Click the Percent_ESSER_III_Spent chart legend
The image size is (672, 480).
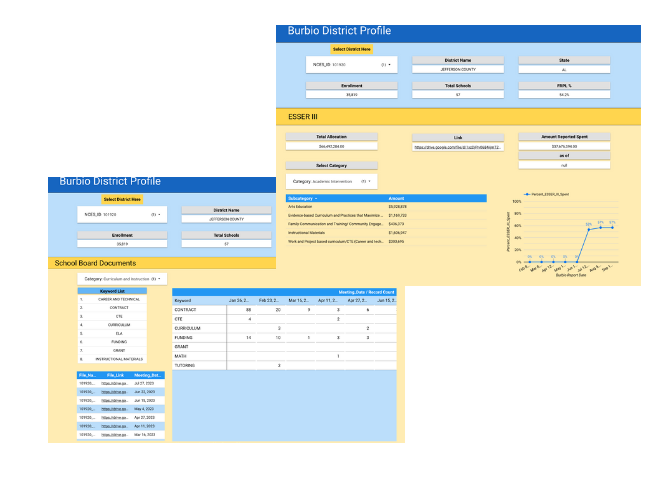tap(546, 194)
